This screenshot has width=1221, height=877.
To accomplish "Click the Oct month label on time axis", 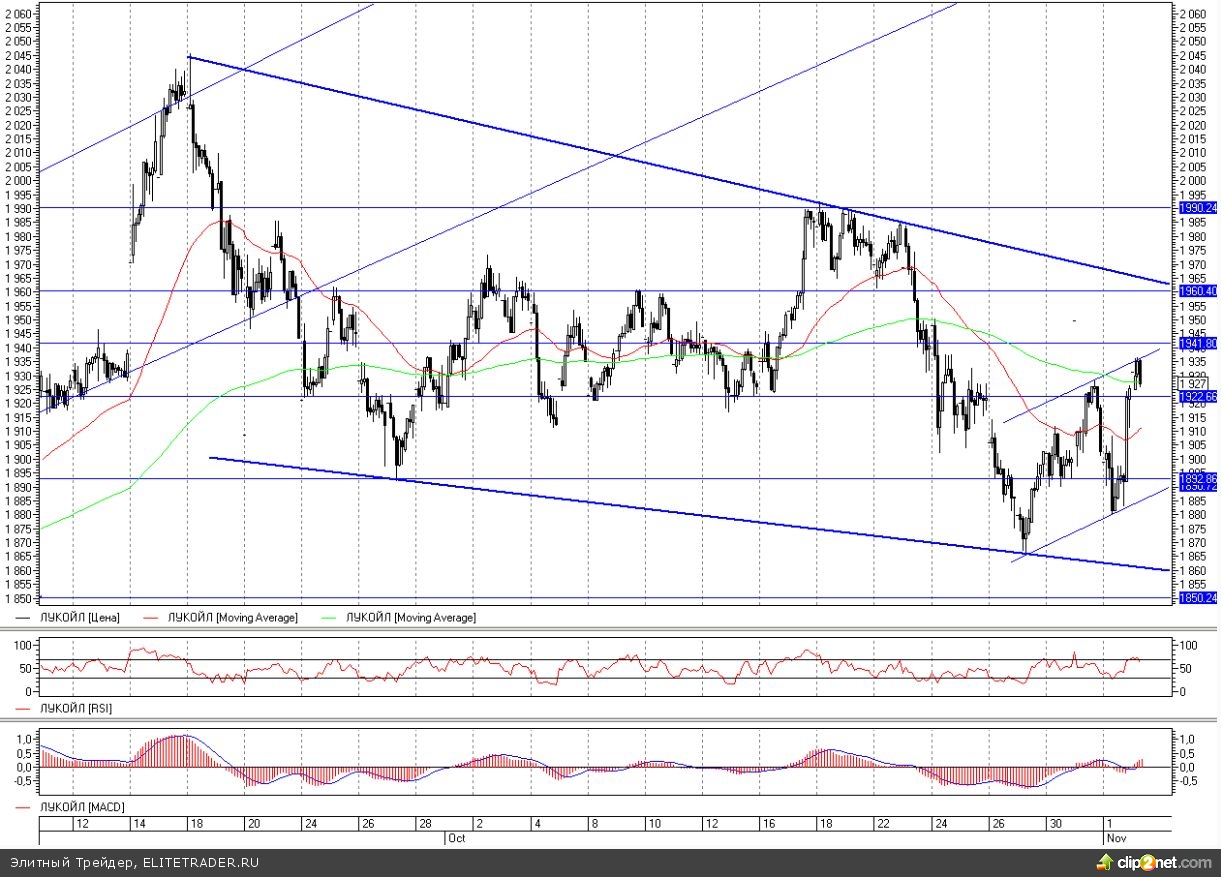I will point(457,836).
